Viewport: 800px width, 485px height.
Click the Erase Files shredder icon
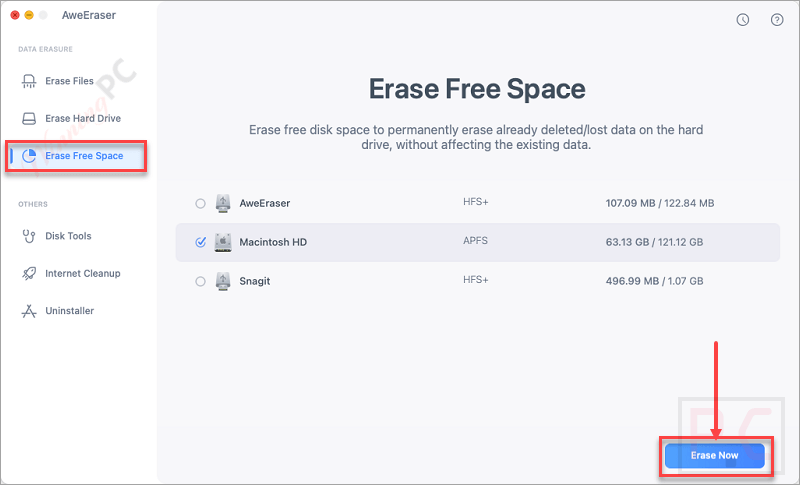click(29, 81)
